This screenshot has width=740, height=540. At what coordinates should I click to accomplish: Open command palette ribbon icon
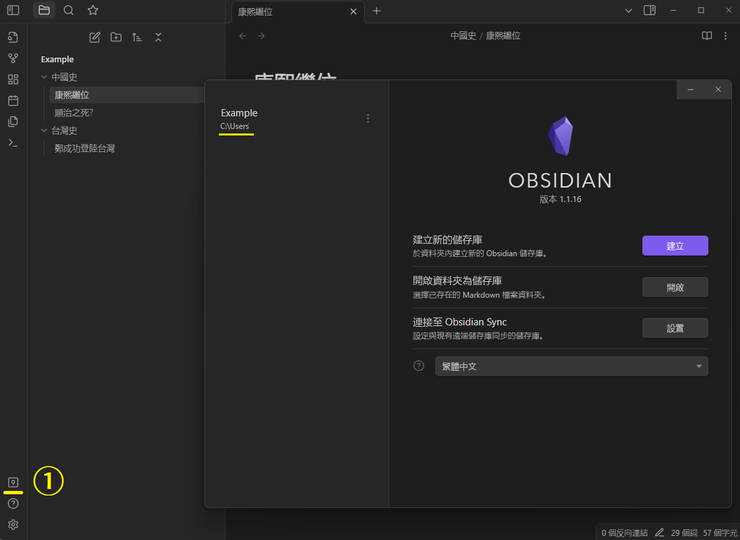point(13,142)
